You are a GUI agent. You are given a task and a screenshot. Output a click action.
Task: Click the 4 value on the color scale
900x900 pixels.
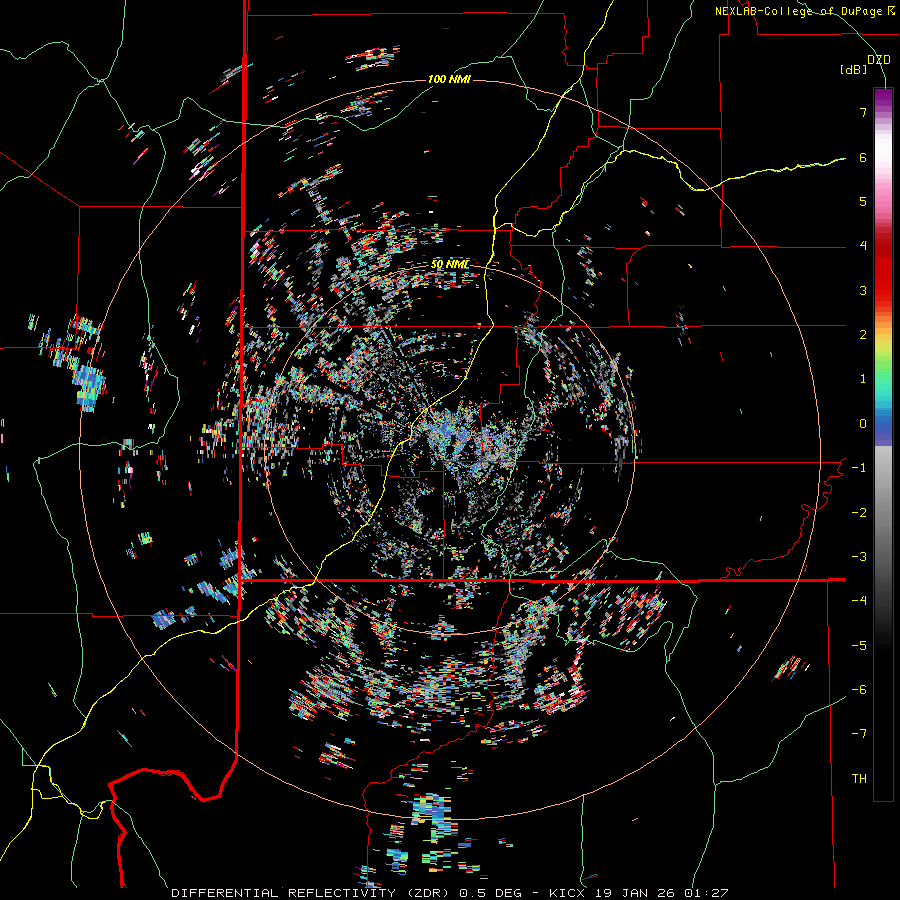(x=863, y=246)
